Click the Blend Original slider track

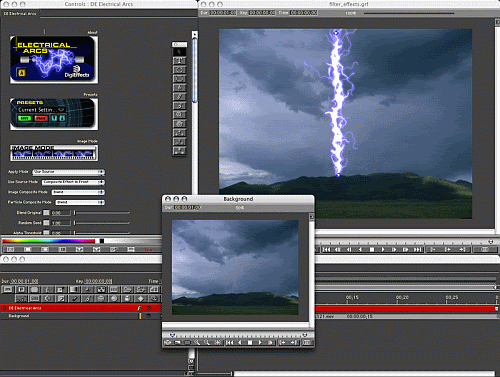tap(102, 213)
